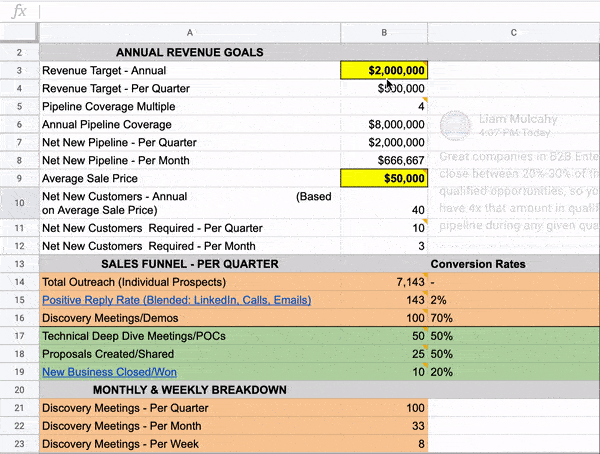Select the Annual Pipeline Coverage $8,000,000 cell
The width and height of the screenshot is (600, 454).
pos(384,125)
